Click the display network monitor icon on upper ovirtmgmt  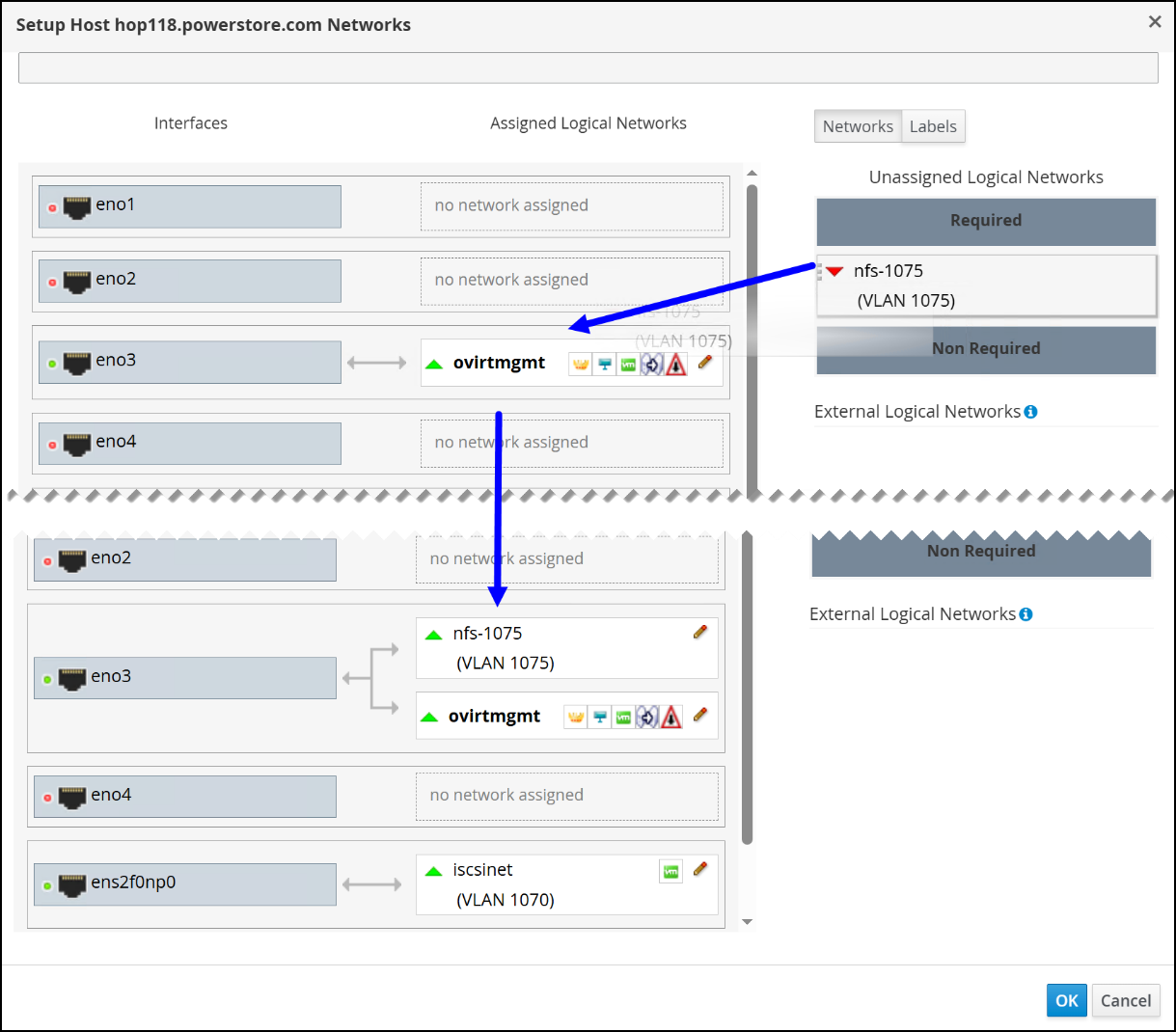[604, 365]
